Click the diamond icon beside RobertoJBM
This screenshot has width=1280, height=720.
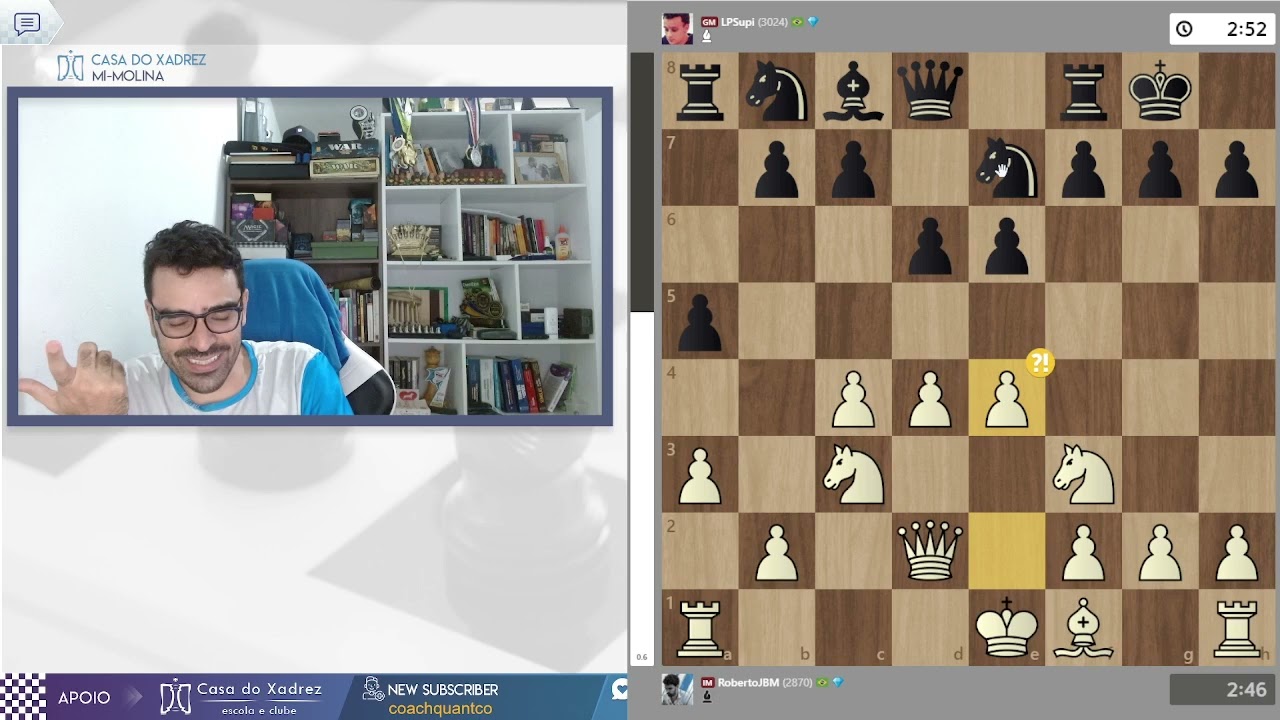(838, 682)
